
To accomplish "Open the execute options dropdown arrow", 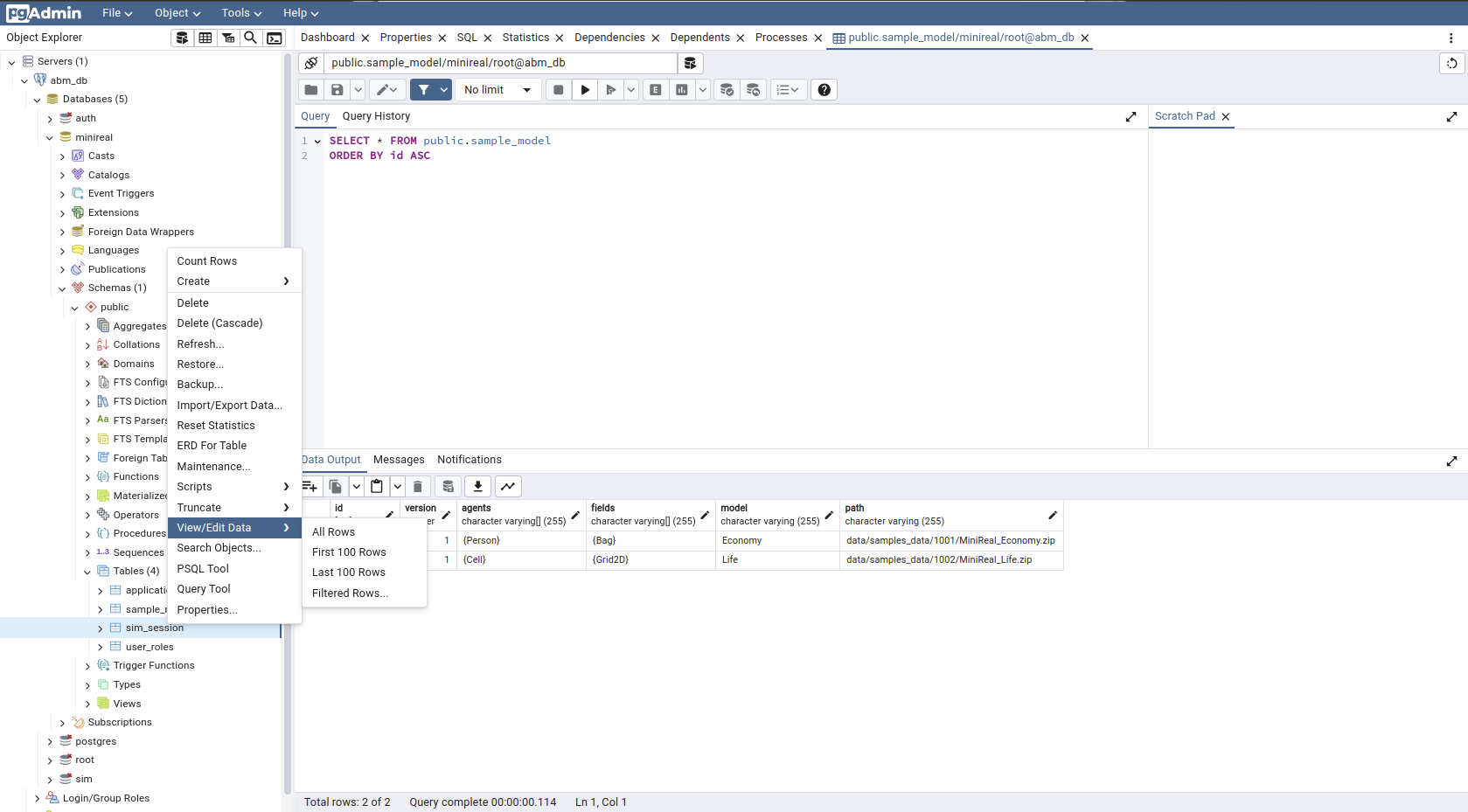I will [x=630, y=90].
